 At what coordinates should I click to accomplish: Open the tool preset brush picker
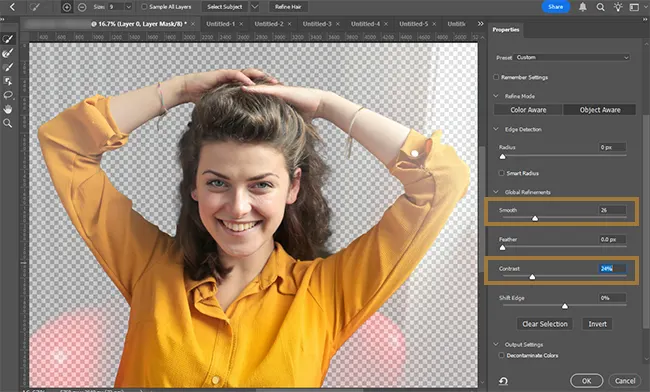[x=35, y=7]
